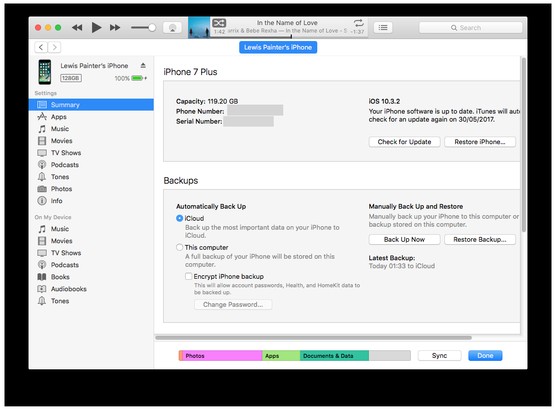The width and height of the screenshot is (555, 409).
Task: Click the album artwork thumbnail
Action: click(199, 28)
